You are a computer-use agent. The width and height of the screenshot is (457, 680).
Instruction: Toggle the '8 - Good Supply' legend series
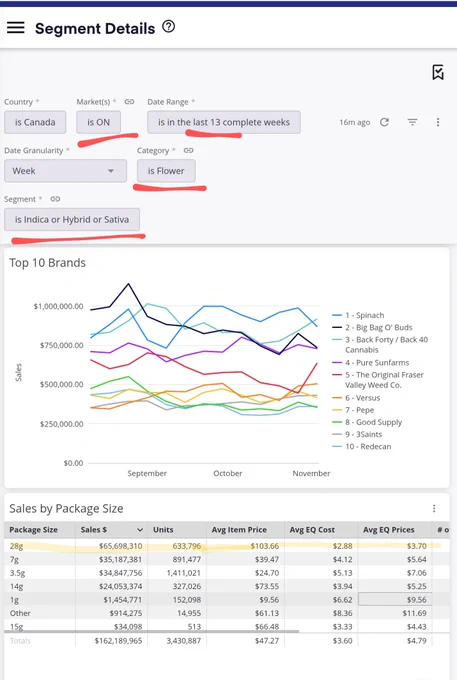click(367, 422)
